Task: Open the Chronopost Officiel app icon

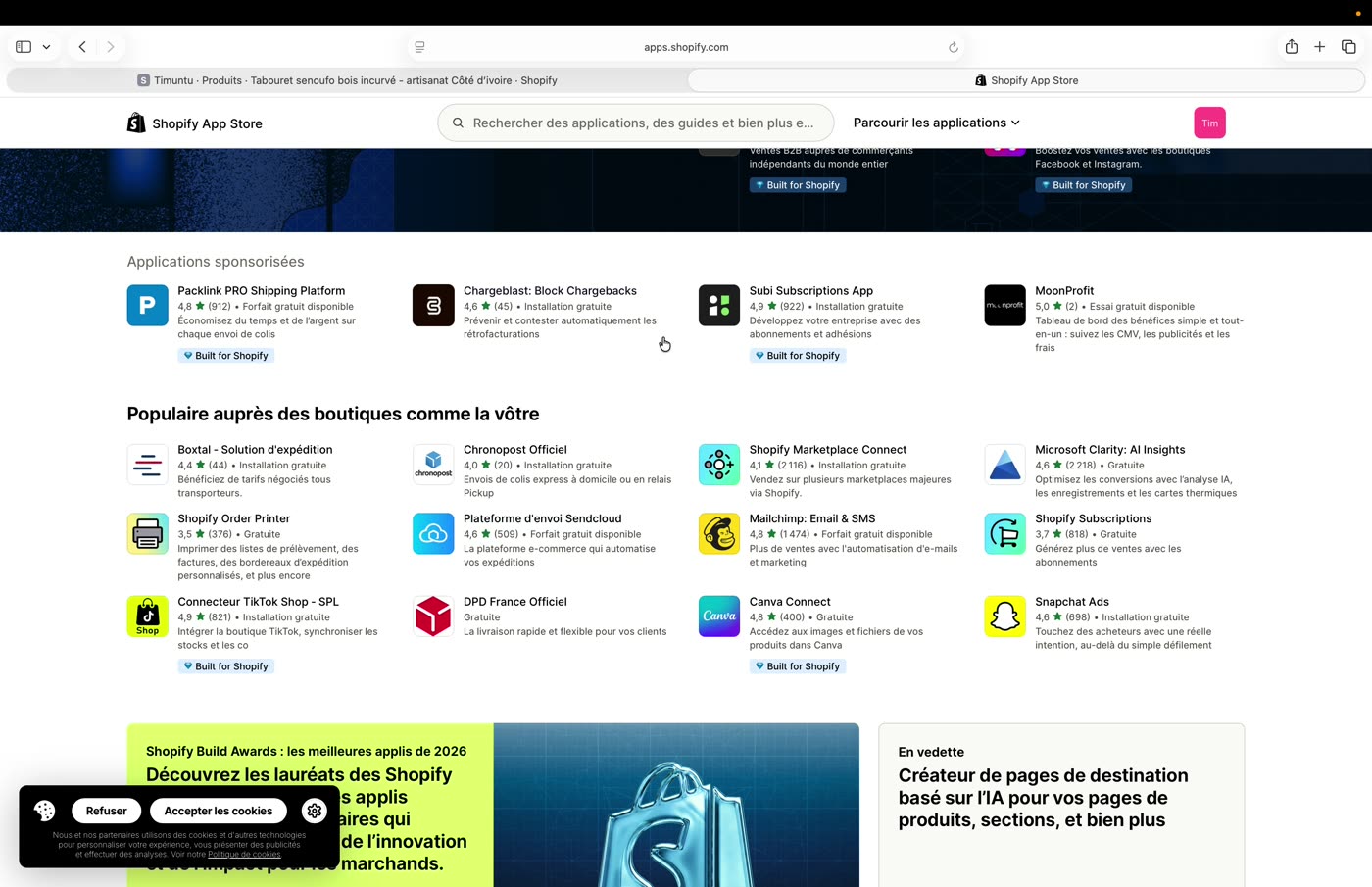Action: 433,465
